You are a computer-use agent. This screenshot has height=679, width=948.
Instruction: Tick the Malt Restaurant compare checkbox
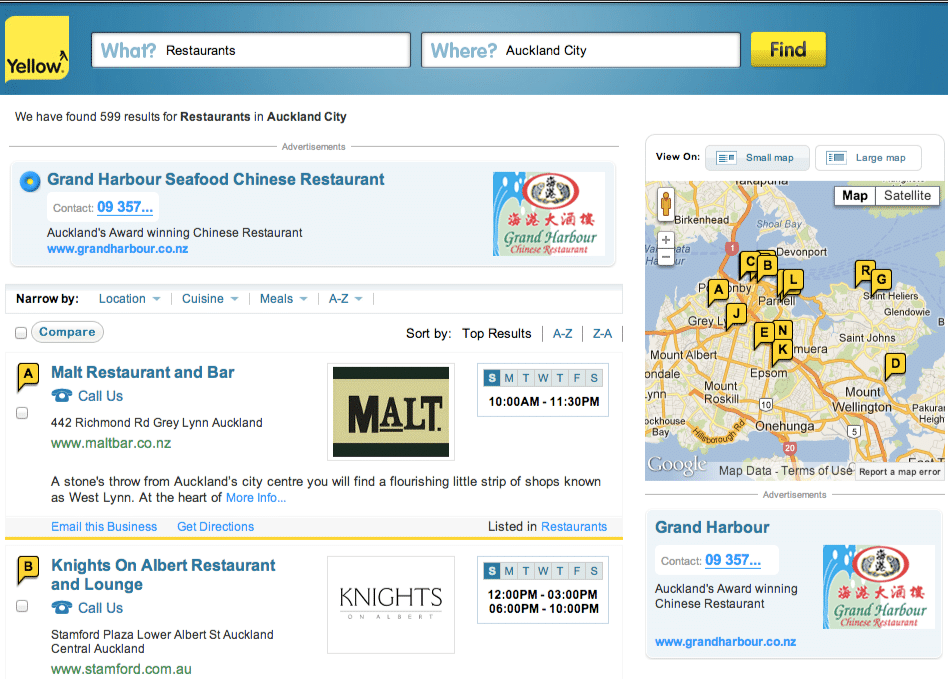pos(22,413)
